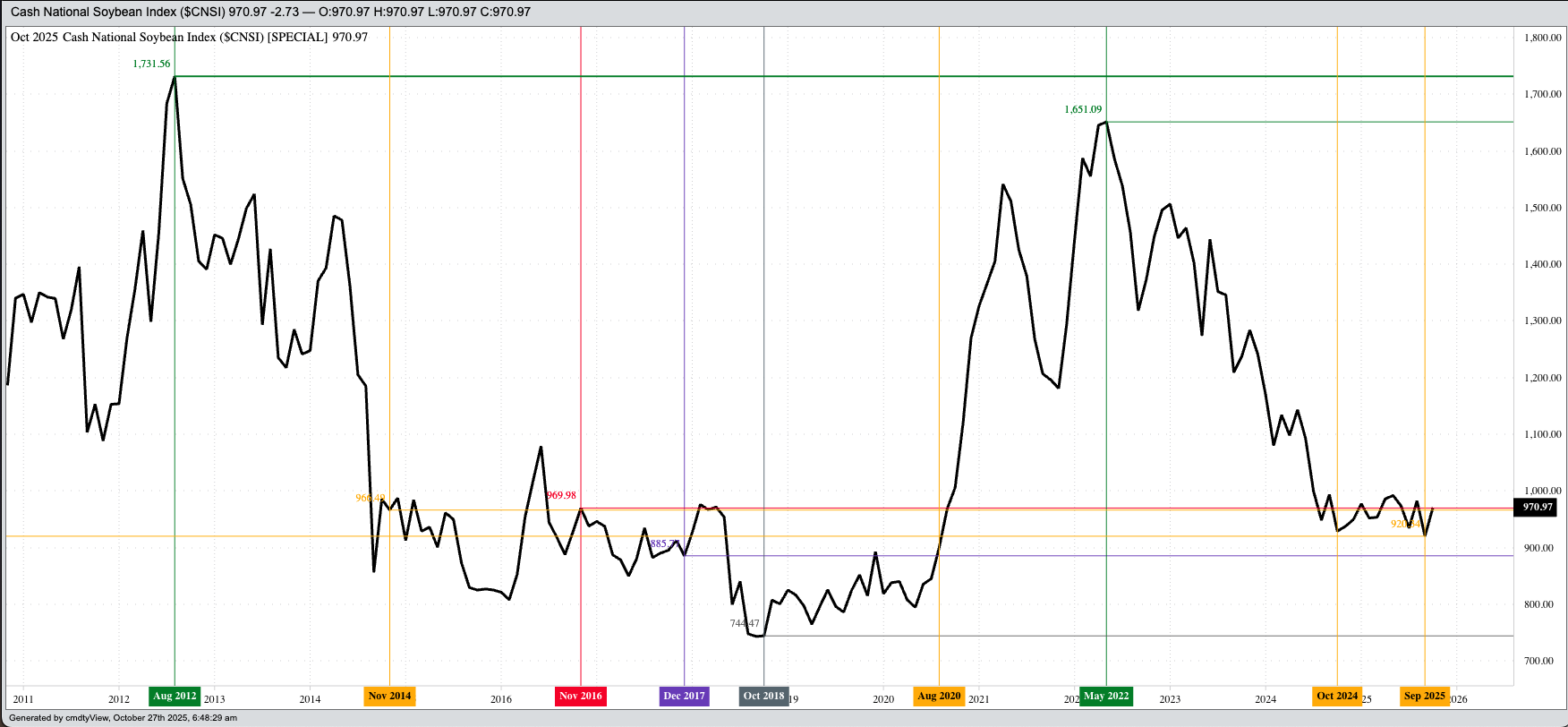Click the green Aug 2012 date marker
Screen dimensions: 1568x727
[x=175, y=696]
